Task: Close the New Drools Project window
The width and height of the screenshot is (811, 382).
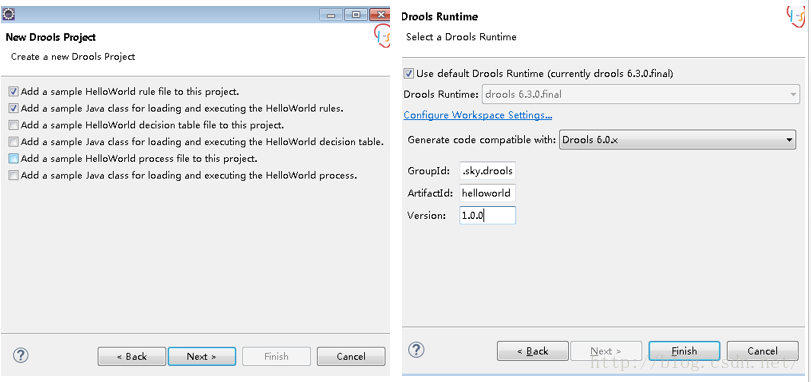Action: [x=380, y=15]
